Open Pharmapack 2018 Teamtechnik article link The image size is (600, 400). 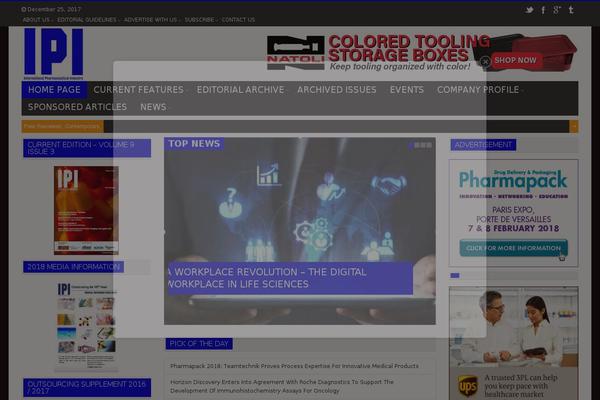pyautogui.click(x=294, y=366)
